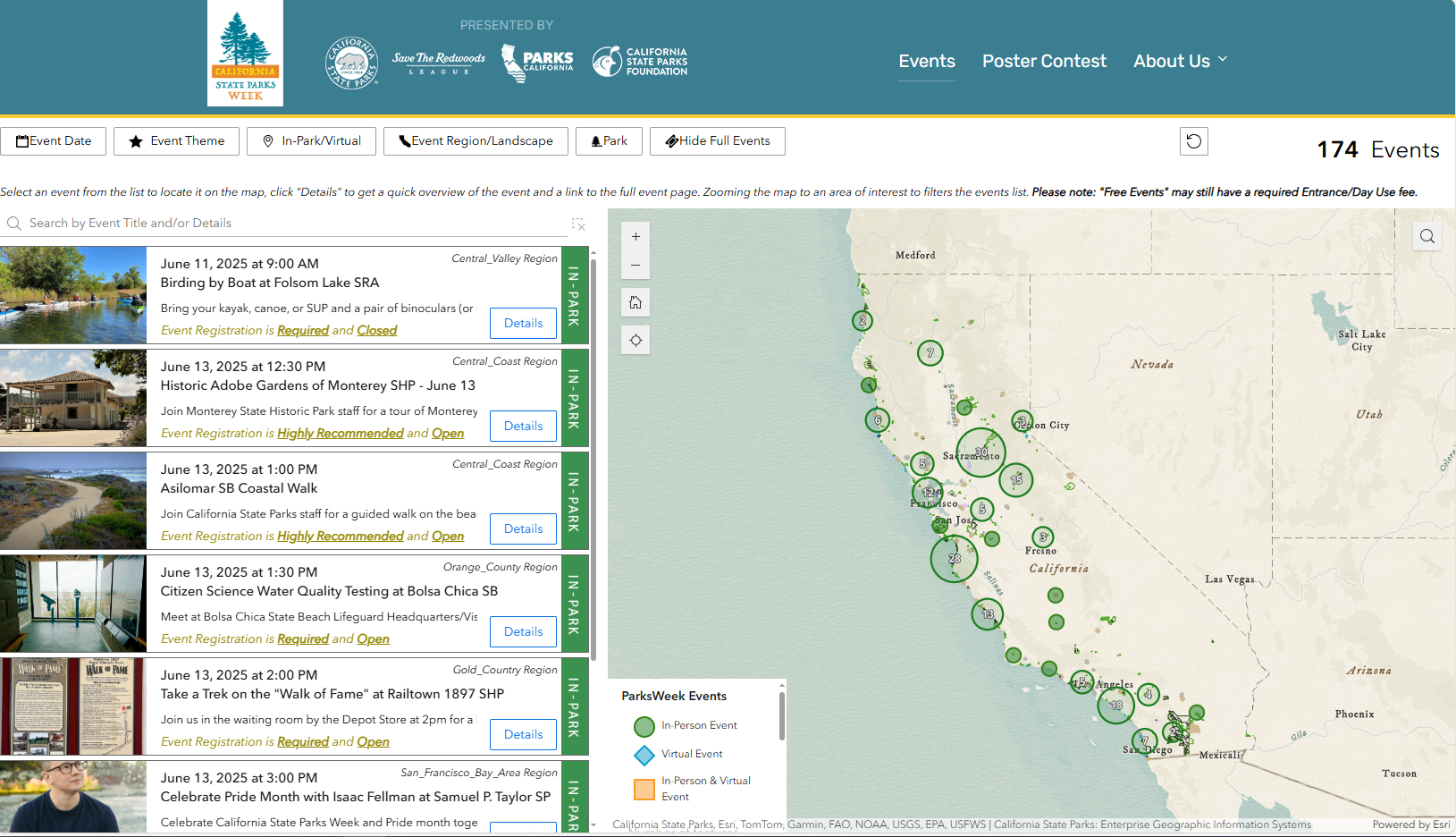Click the home icon to reset map extent
The height and width of the screenshot is (837, 1456).
pos(635,302)
